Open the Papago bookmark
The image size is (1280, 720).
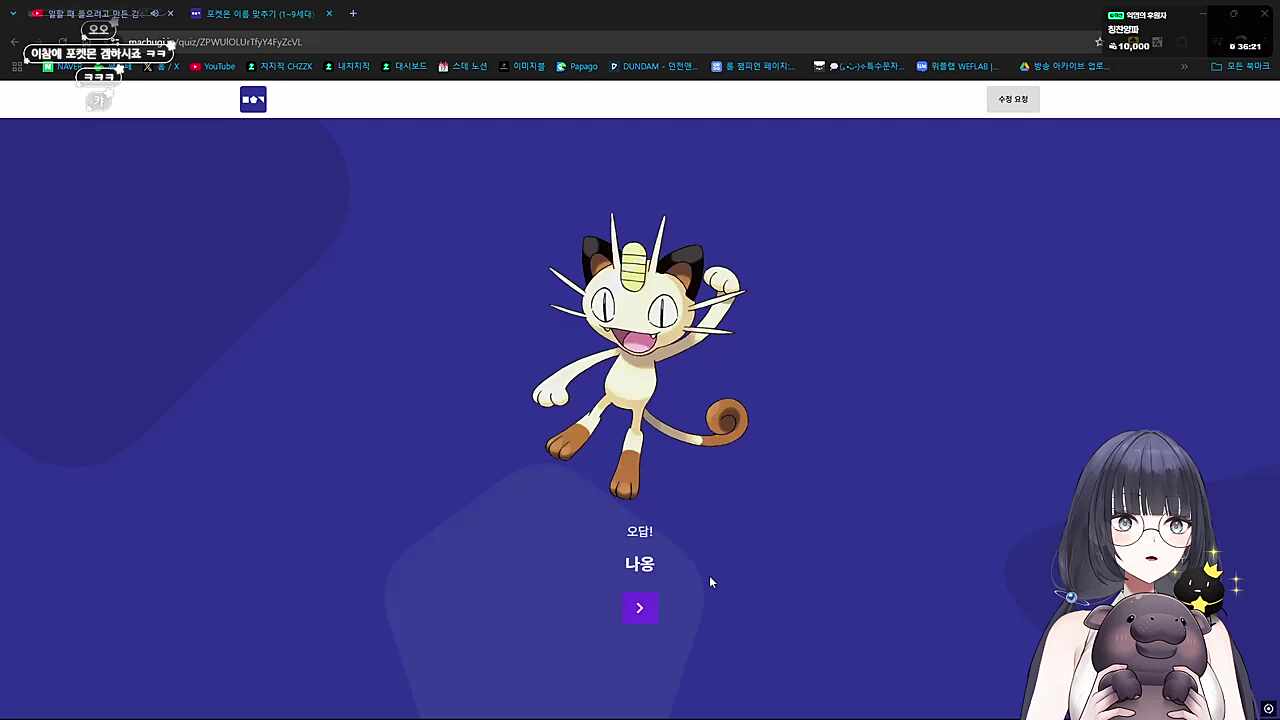[x=577, y=66]
